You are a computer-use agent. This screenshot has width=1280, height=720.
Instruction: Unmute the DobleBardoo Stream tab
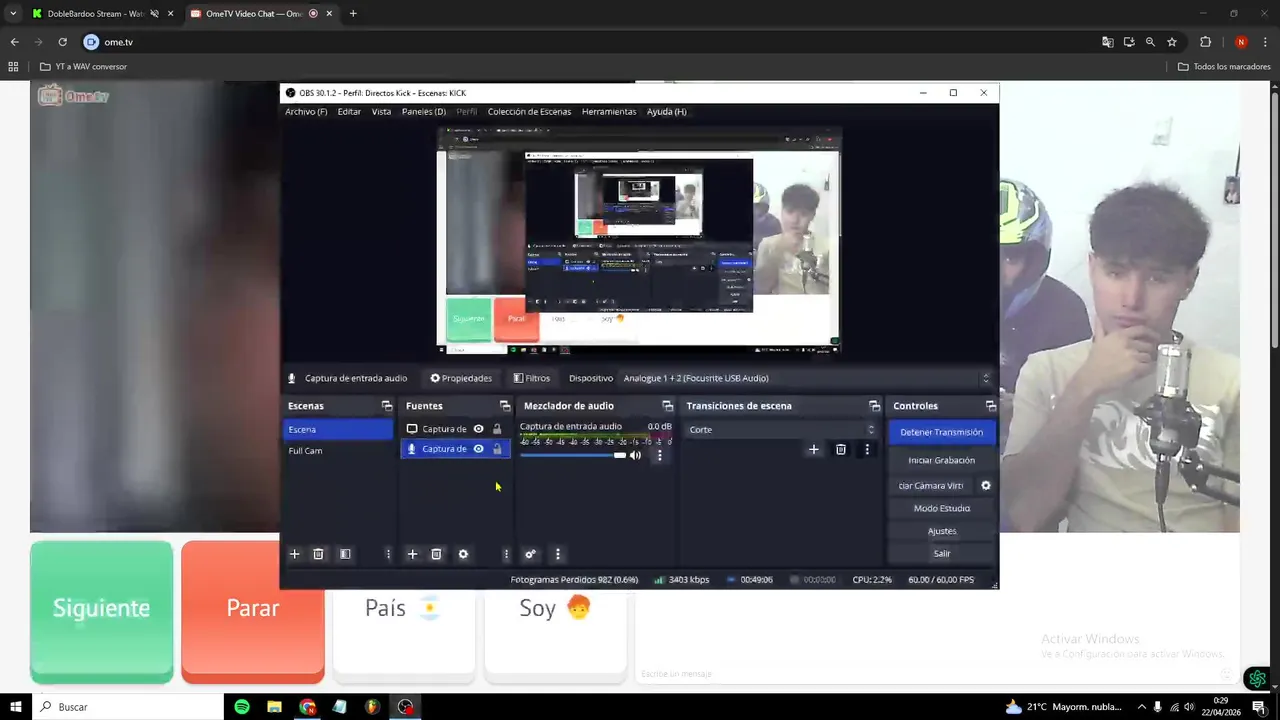point(154,14)
